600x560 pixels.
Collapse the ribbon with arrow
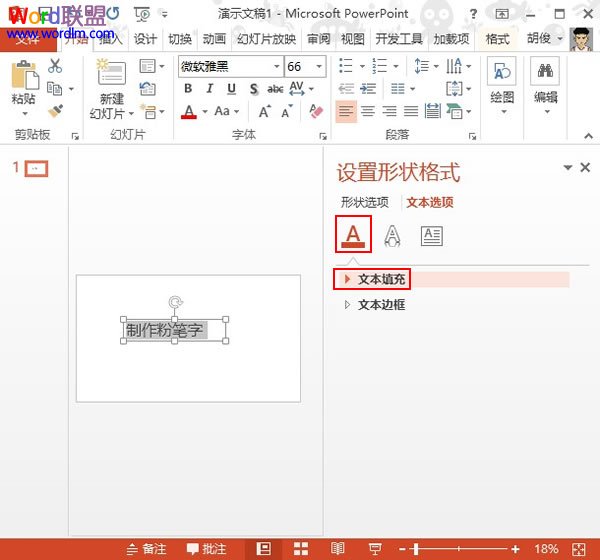(x=589, y=136)
